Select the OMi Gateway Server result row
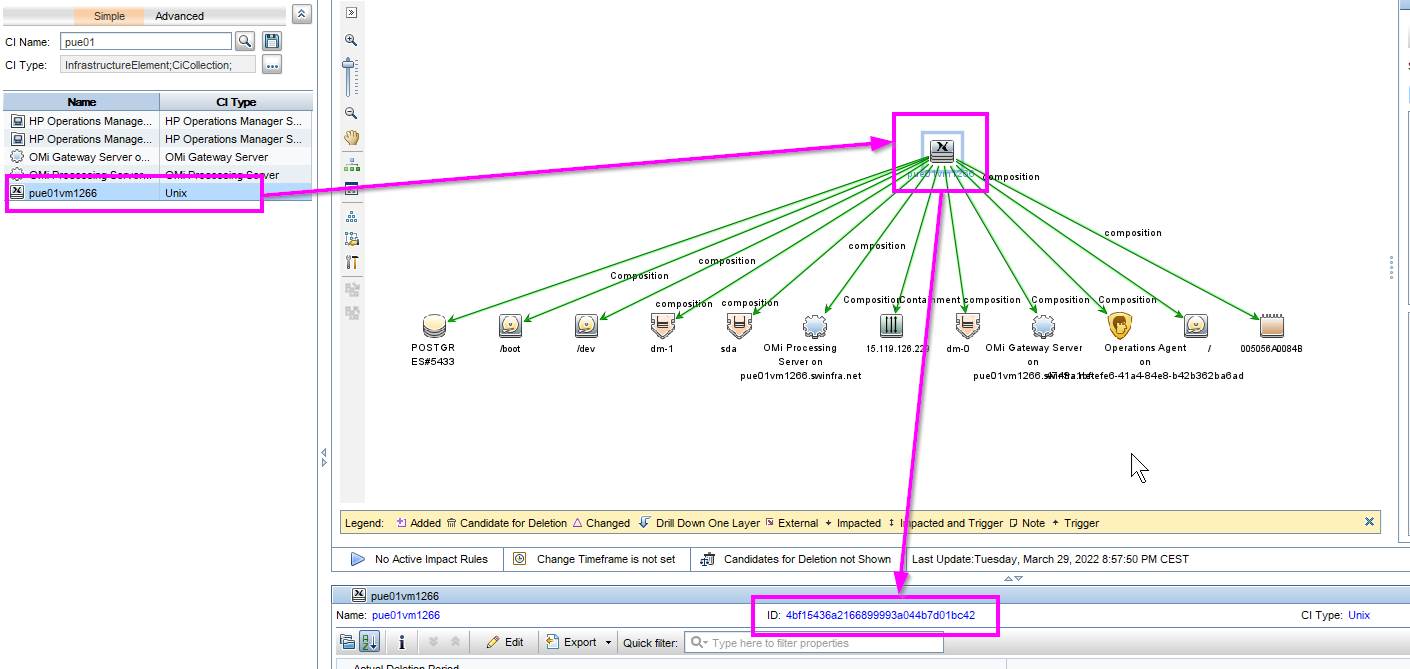 click(158, 157)
